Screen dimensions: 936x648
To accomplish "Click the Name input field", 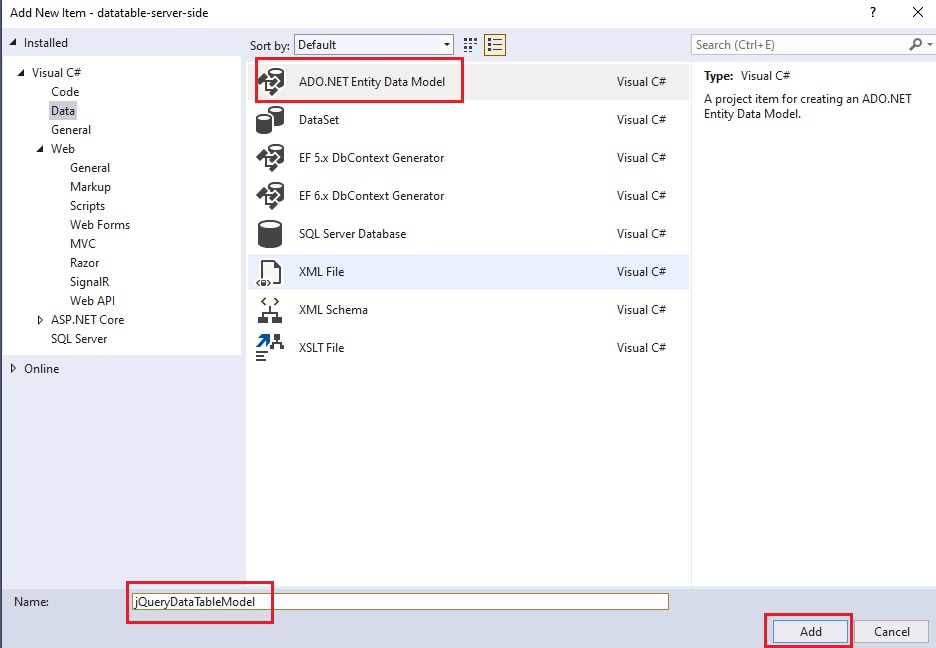I will [x=400, y=601].
